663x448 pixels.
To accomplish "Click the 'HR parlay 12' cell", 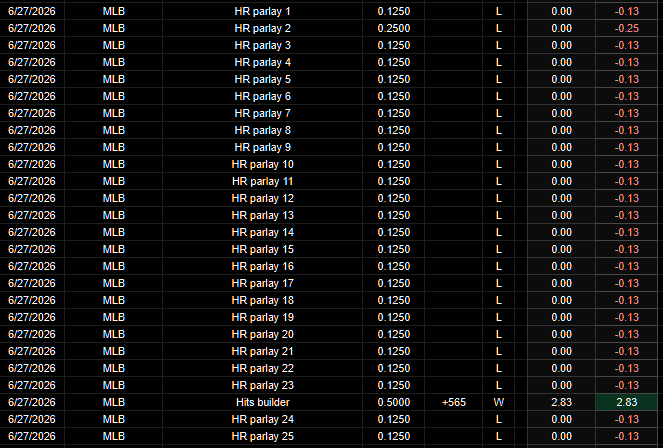I will click(262, 198).
